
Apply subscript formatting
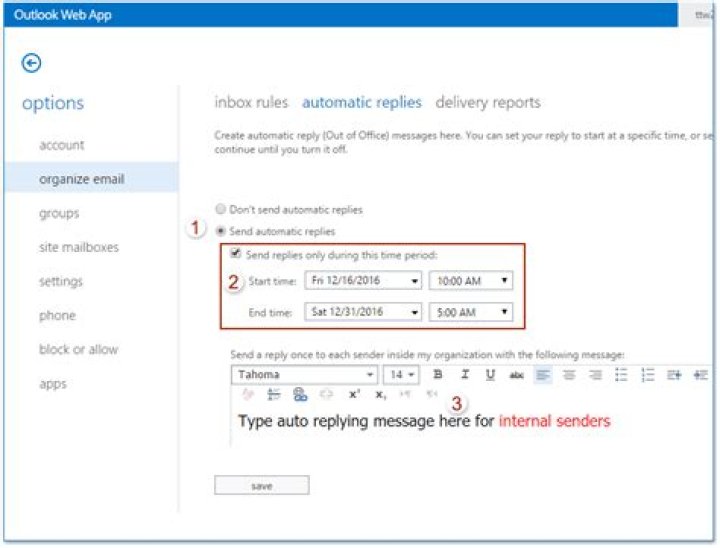(x=381, y=394)
